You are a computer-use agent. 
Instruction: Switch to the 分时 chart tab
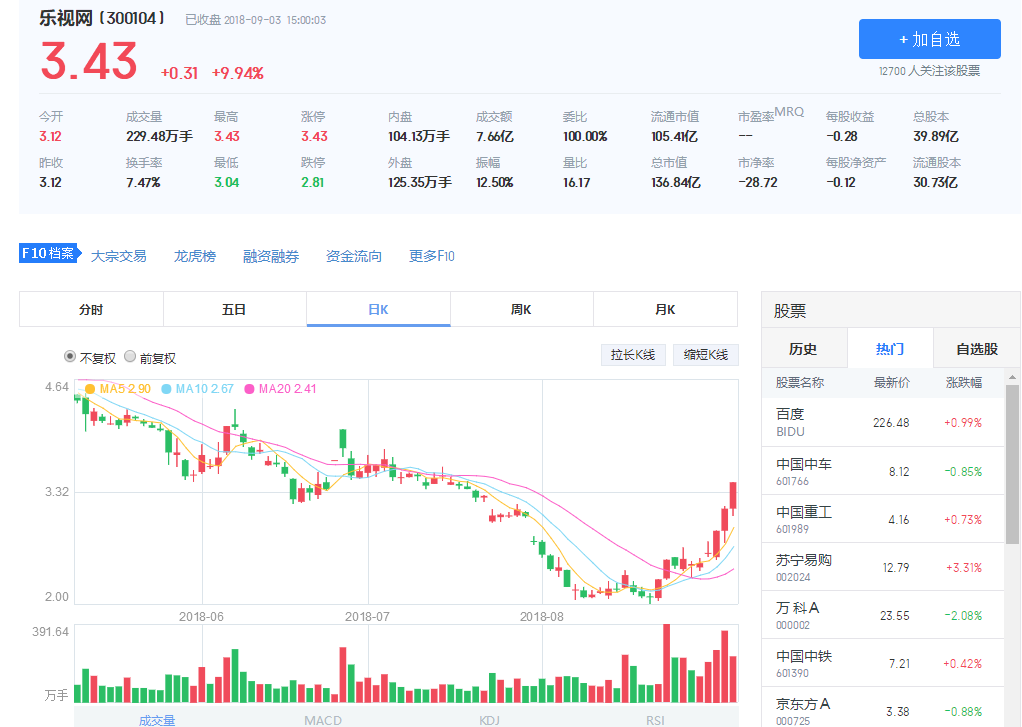pyautogui.click(x=91, y=309)
